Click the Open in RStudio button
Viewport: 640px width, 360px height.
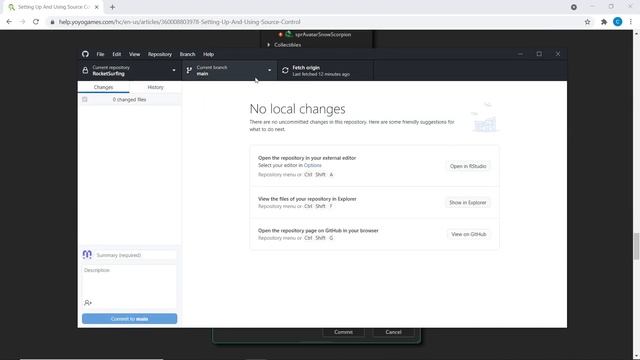point(468,166)
